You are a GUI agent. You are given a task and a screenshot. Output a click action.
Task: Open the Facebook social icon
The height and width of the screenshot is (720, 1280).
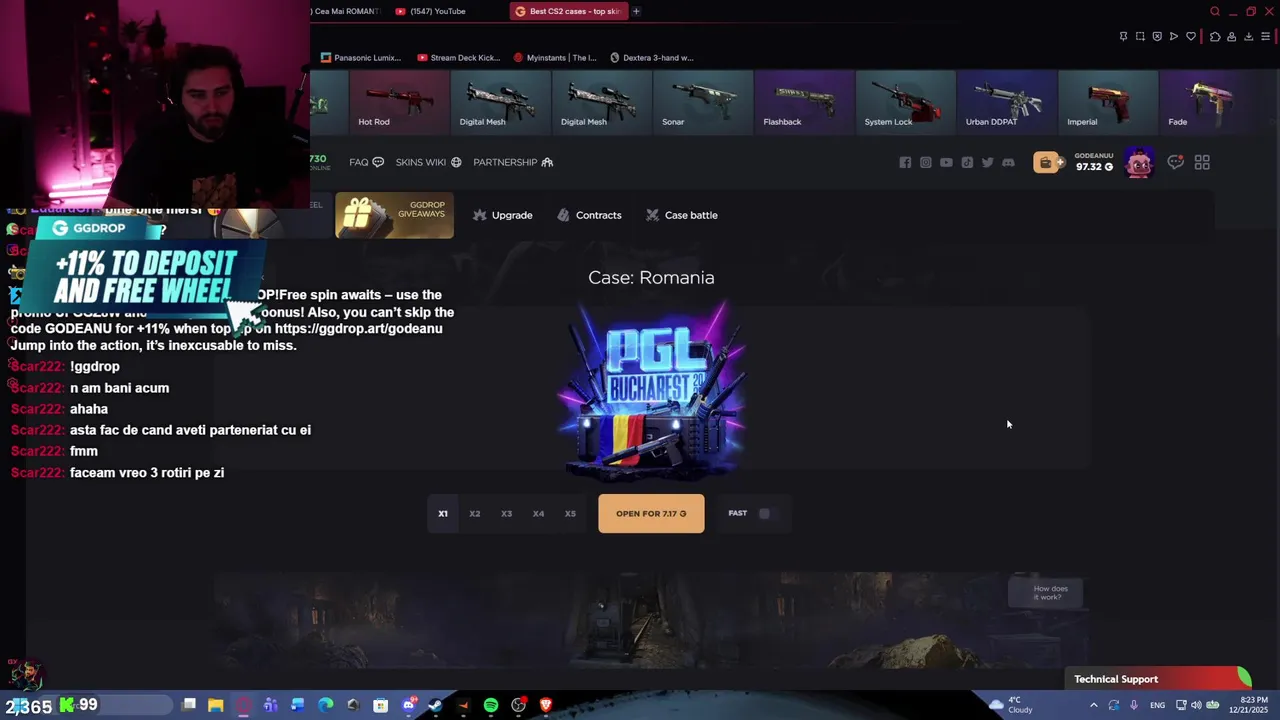(905, 162)
